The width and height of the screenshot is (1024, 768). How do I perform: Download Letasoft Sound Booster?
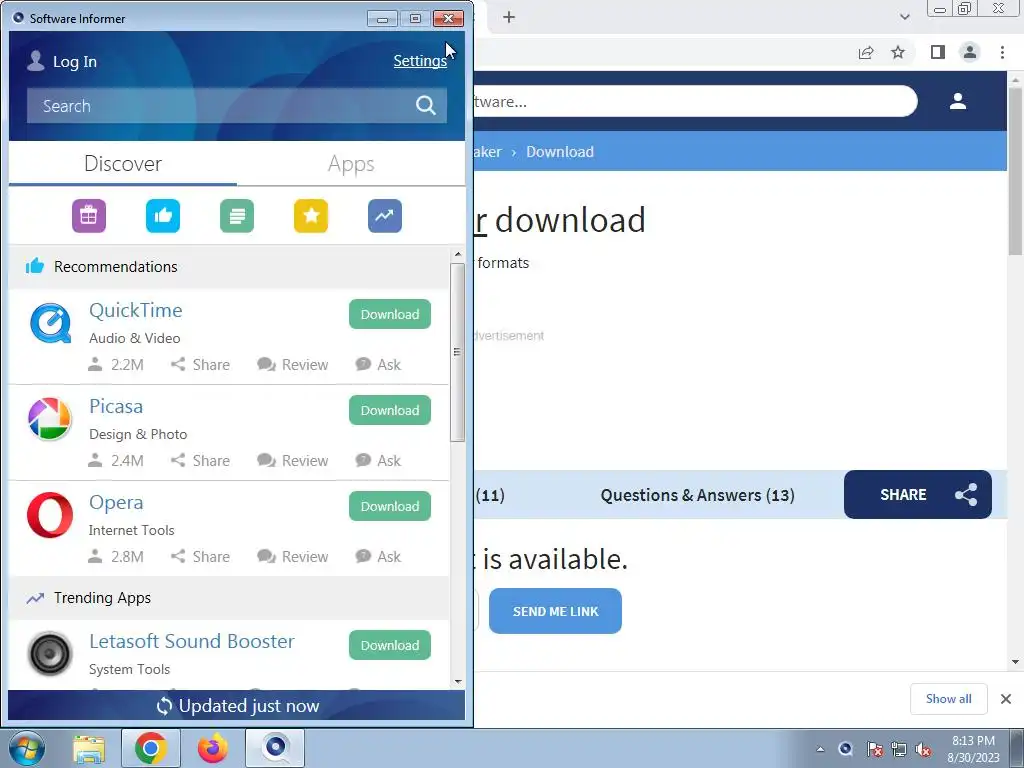tap(390, 645)
